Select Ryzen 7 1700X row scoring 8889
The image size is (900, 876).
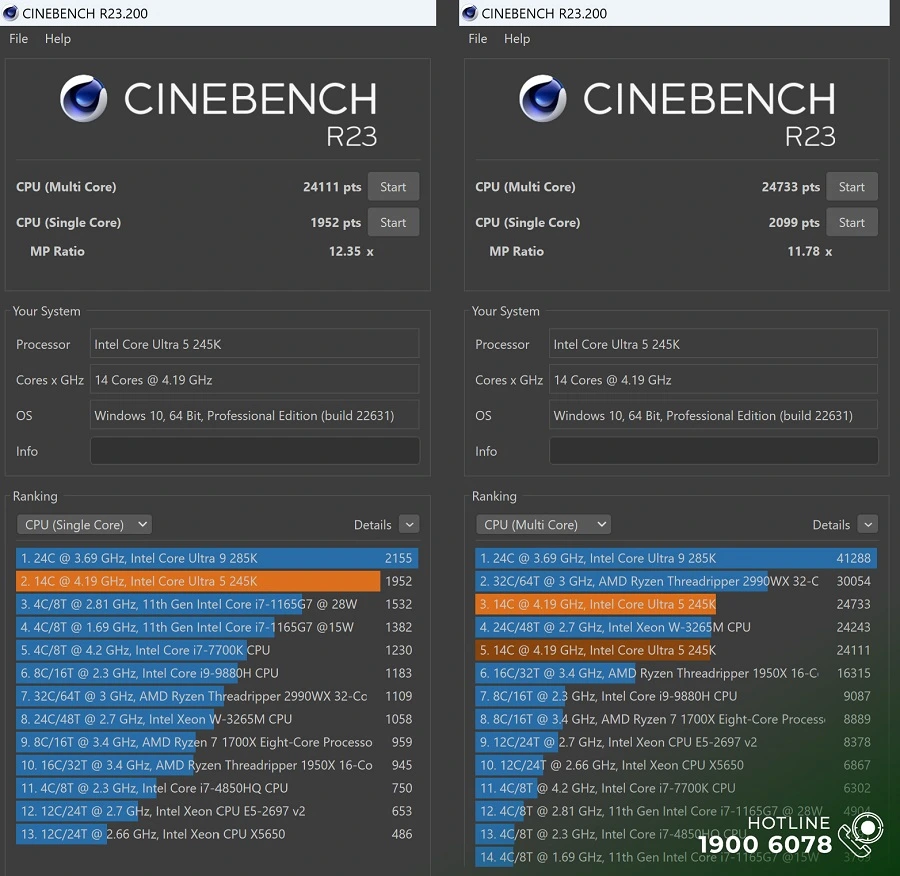tap(676, 719)
